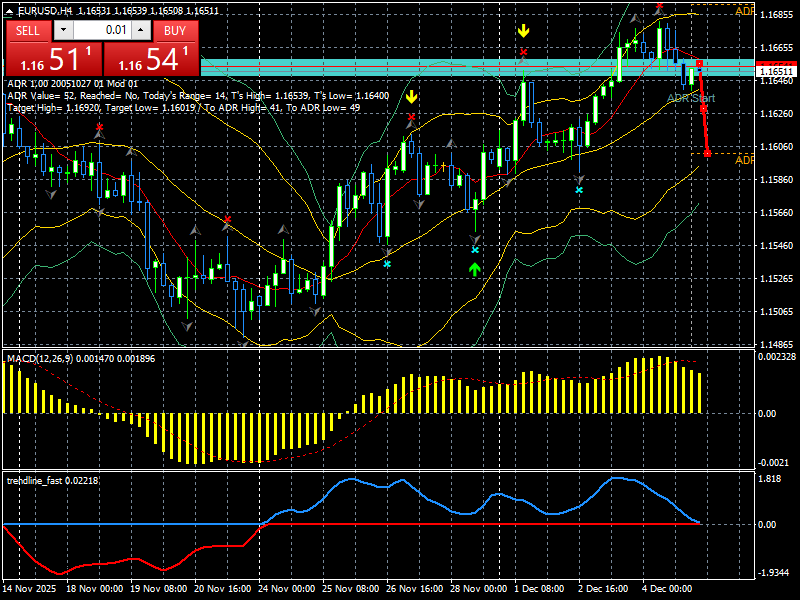Decrease lot volume with down arrow
800x600 pixels.
click(63, 30)
